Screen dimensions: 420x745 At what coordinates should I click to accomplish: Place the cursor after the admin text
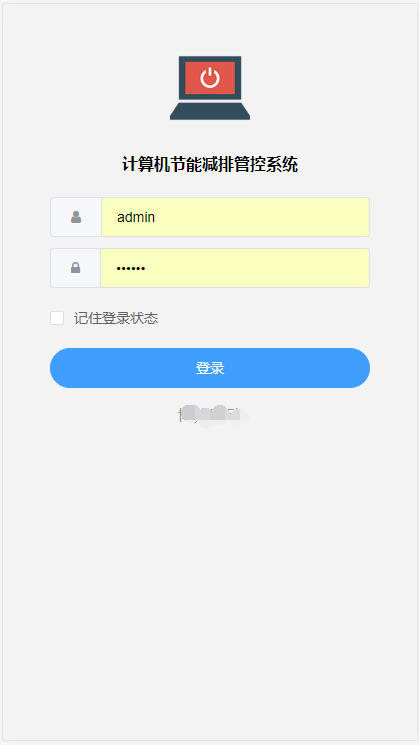[156, 217]
